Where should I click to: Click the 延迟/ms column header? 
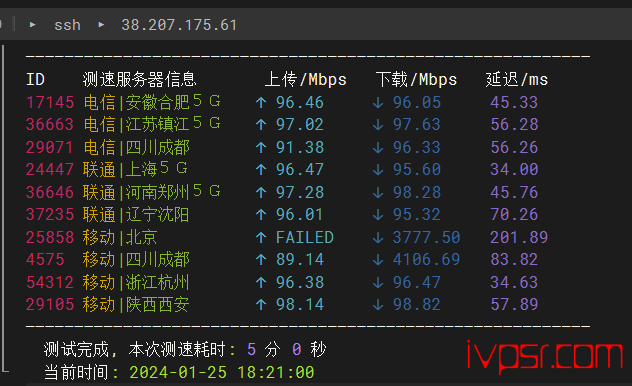[517, 79]
